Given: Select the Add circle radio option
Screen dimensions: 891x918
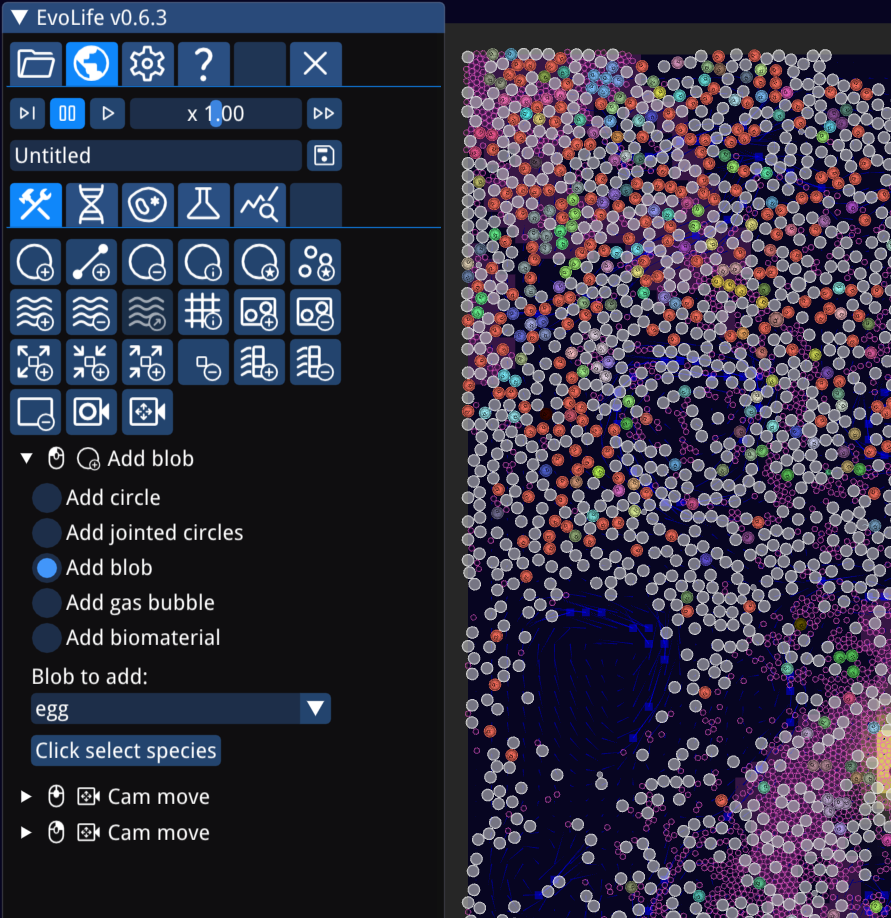Looking at the screenshot, I should coord(46,498).
